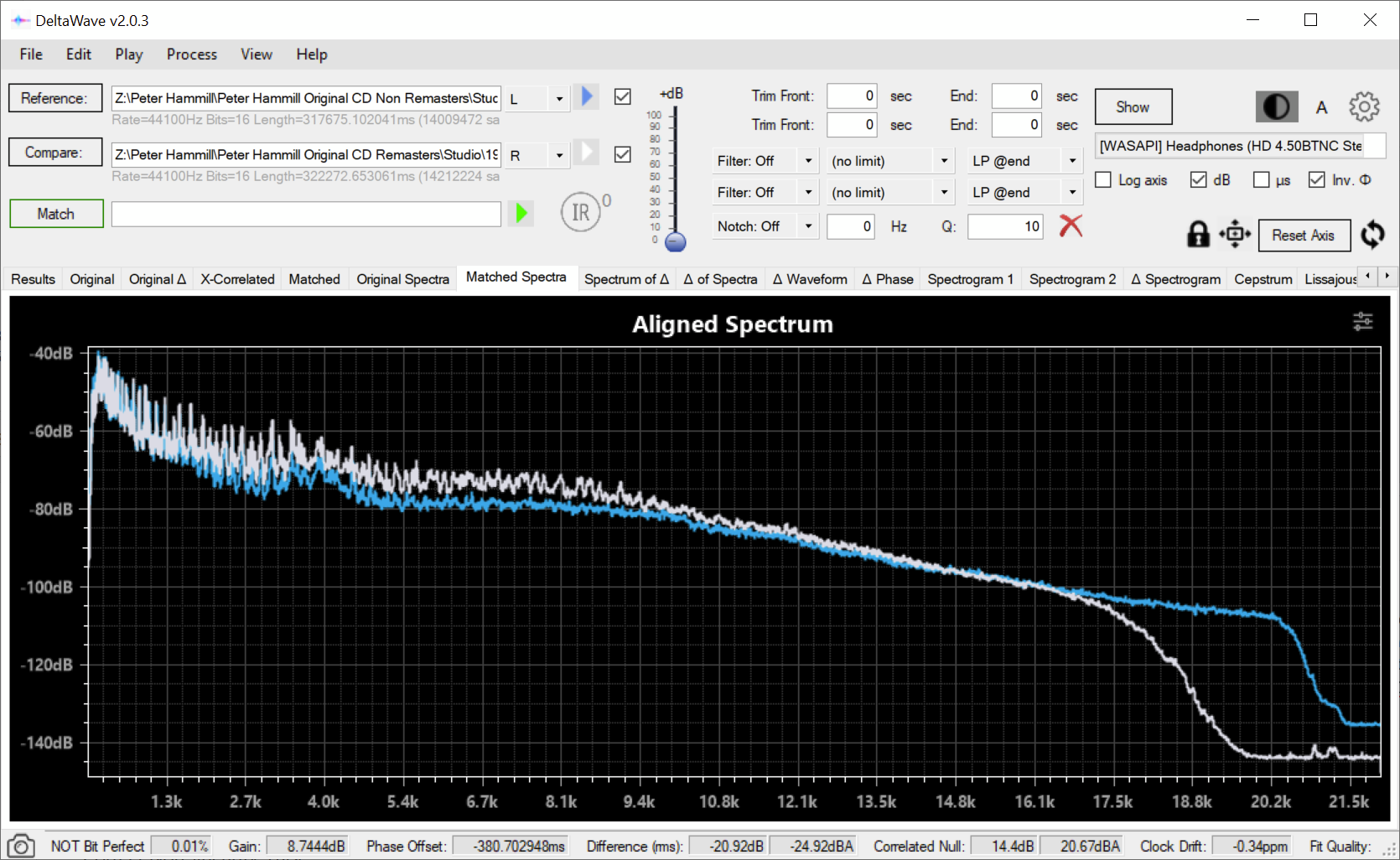Switch to the Δ Waveform tab
This screenshot has width=1400, height=860.
point(810,279)
